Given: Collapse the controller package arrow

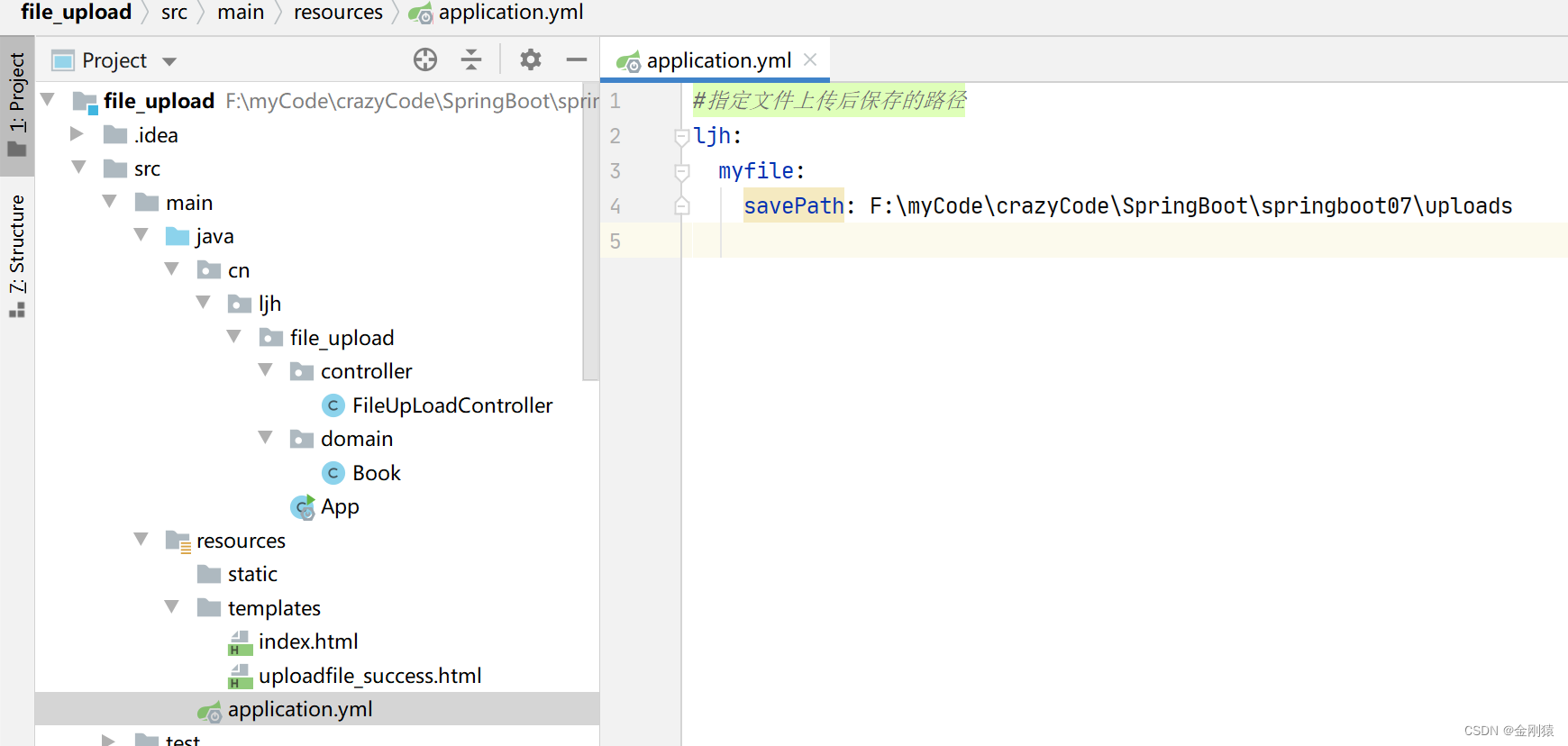Looking at the screenshot, I should (266, 369).
